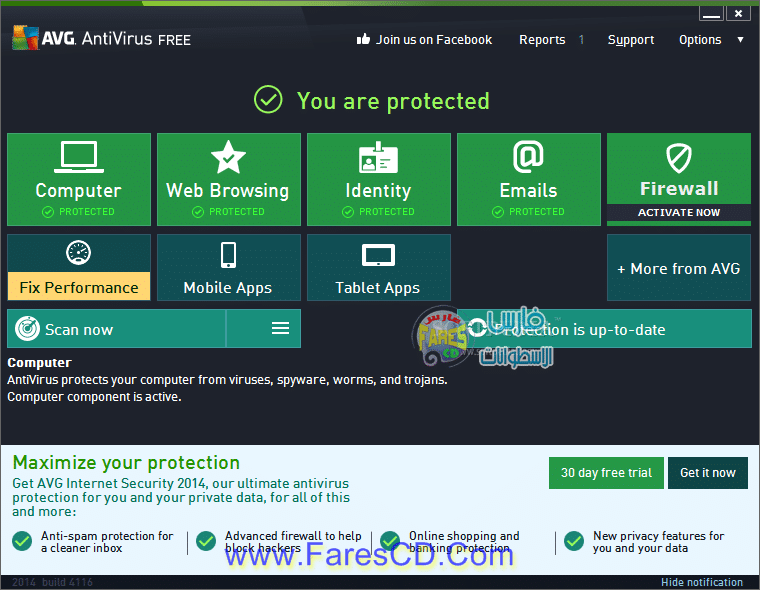The image size is (760, 590).
Task: Click the Scan now radar icon
Action: [x=28, y=329]
